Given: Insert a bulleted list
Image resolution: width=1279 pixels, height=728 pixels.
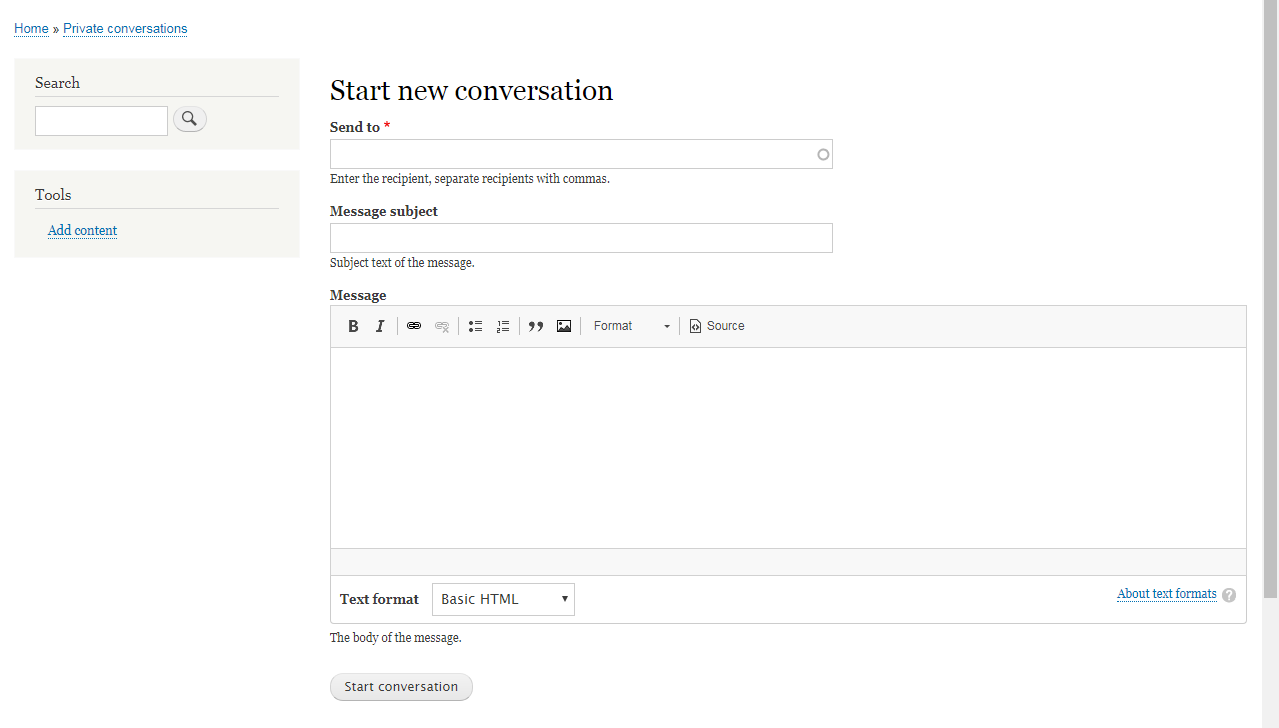Looking at the screenshot, I should [475, 326].
